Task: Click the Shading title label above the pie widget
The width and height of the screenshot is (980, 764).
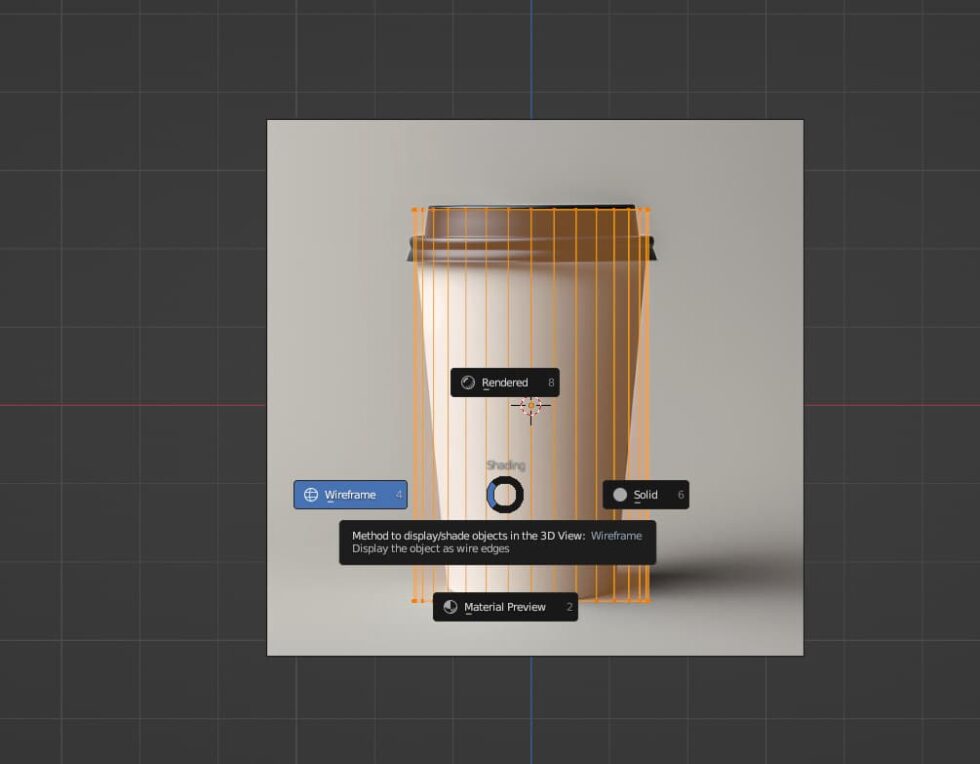Action: (x=505, y=463)
